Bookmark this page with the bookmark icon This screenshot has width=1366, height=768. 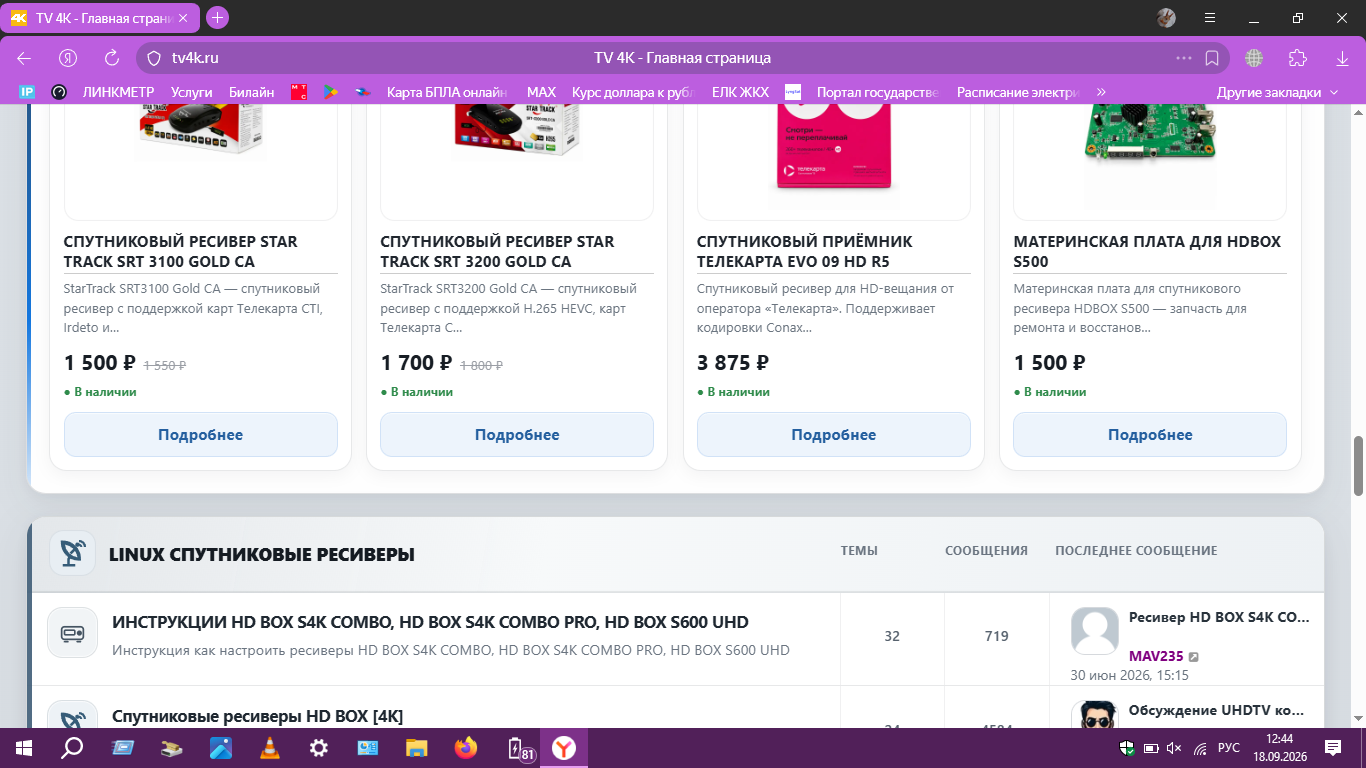coord(1212,58)
